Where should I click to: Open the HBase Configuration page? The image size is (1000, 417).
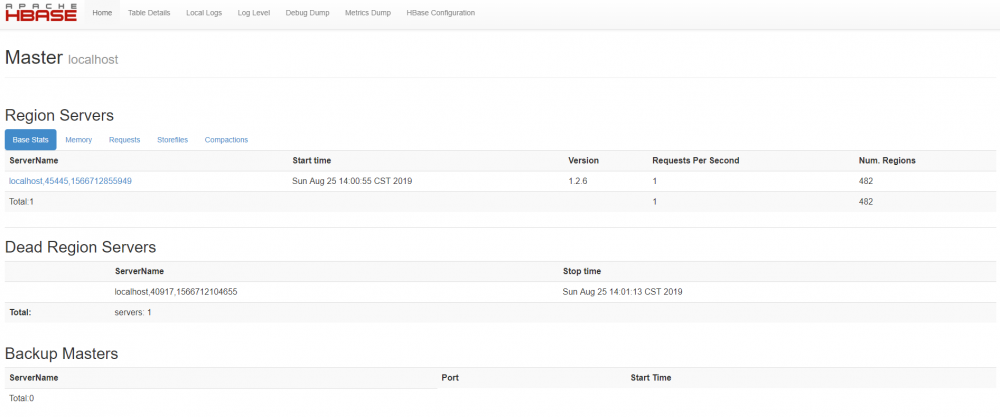(x=441, y=13)
